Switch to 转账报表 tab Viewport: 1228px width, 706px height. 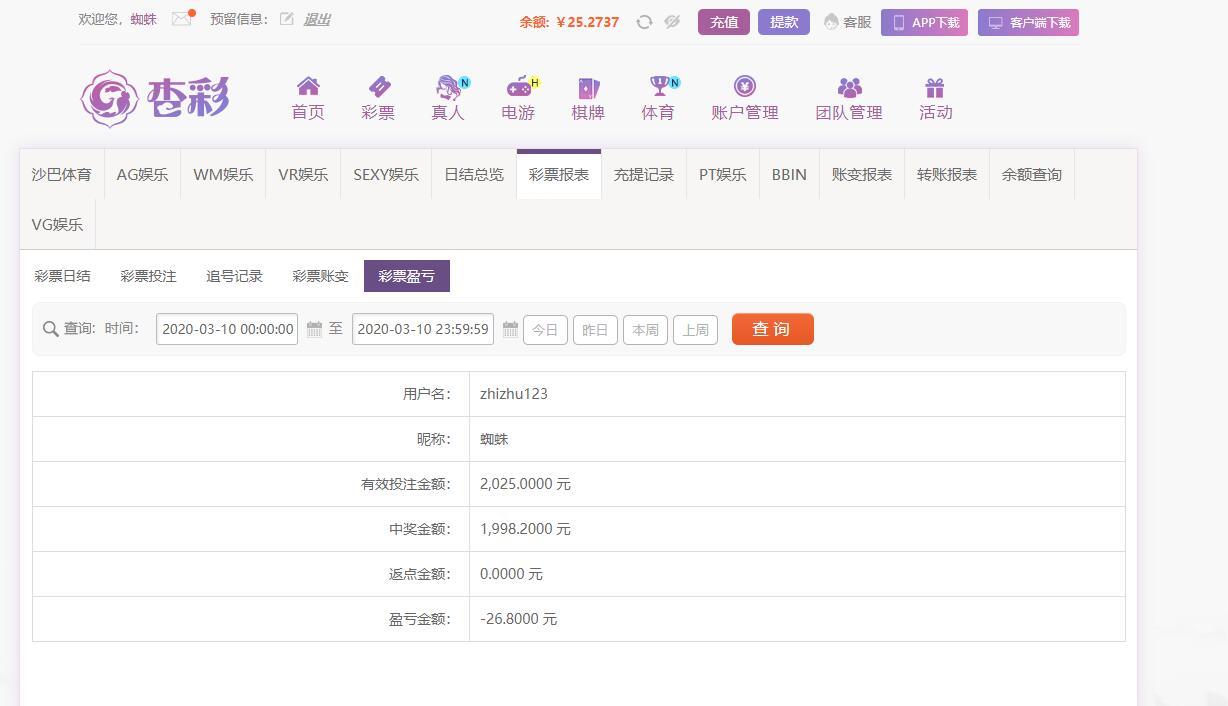click(947, 174)
